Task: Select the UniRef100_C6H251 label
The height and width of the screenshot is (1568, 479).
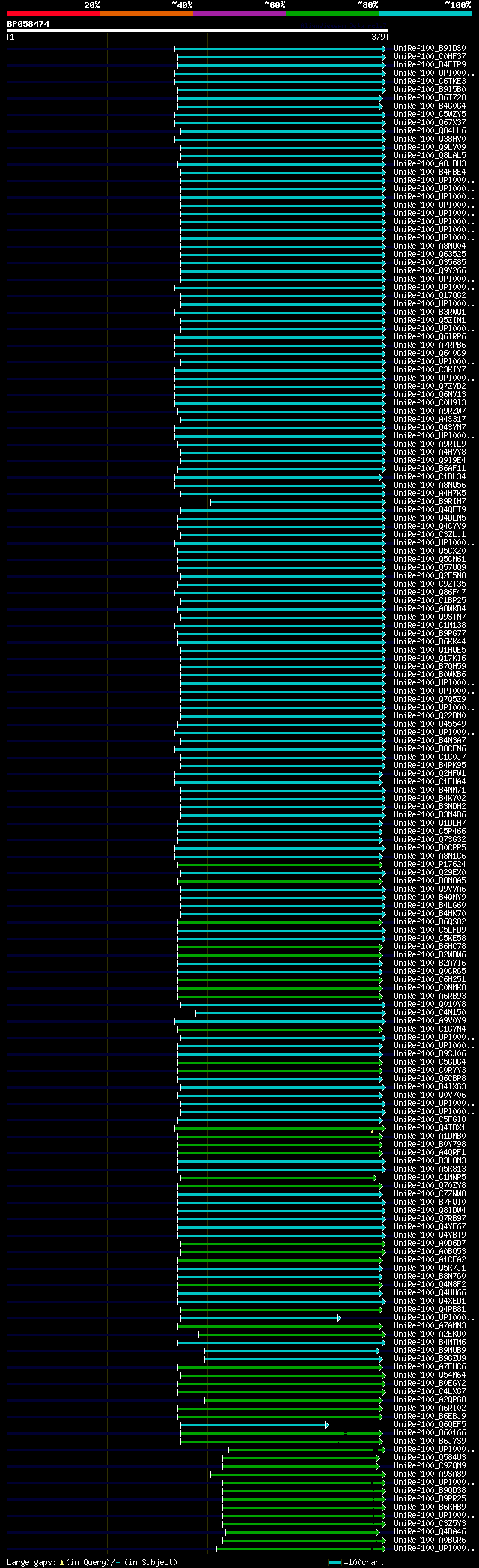Action: [430, 979]
